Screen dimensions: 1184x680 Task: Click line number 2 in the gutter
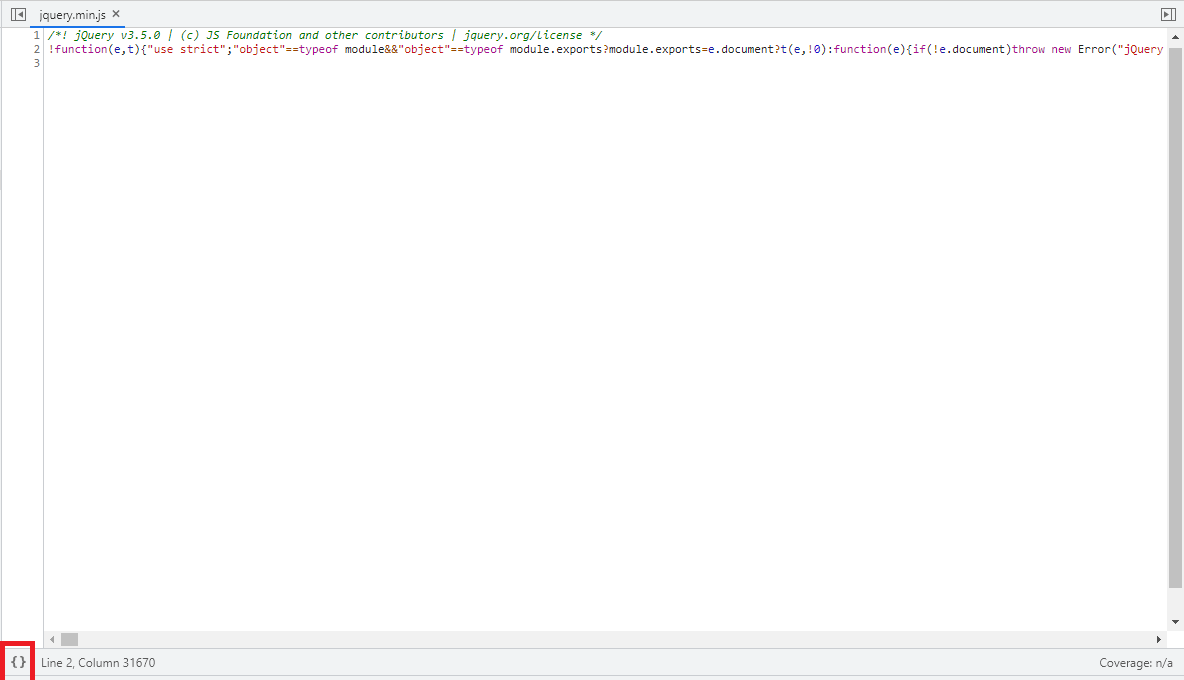tap(36, 49)
